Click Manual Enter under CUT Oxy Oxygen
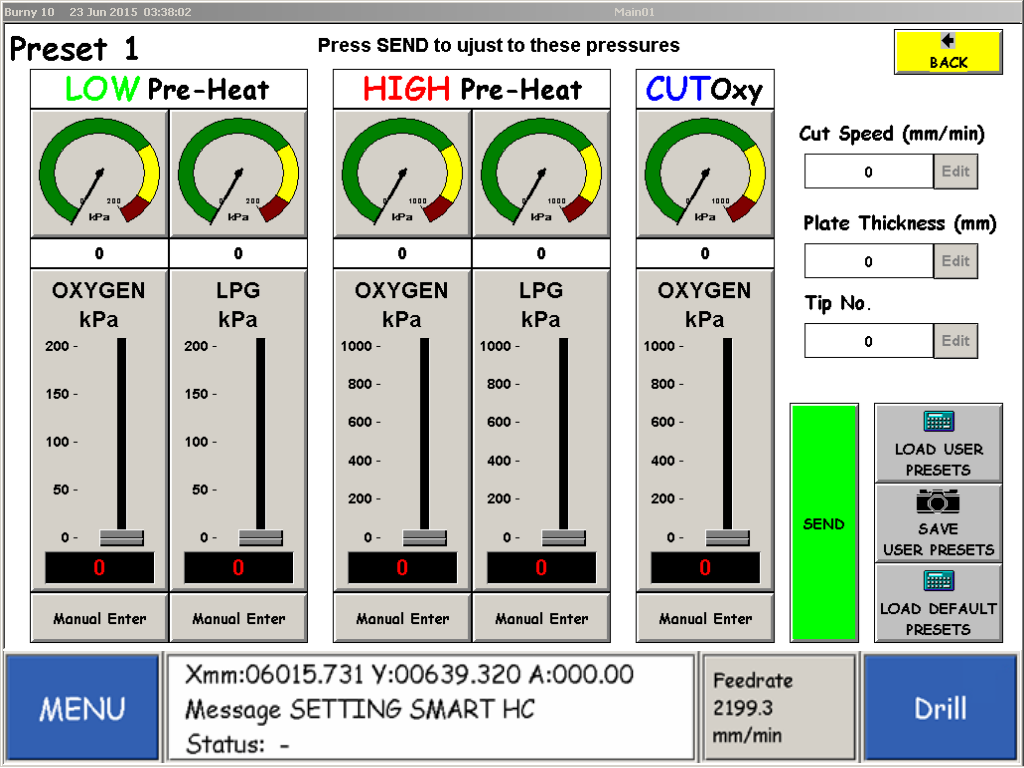Screen dimensions: 1024x768 [705, 618]
